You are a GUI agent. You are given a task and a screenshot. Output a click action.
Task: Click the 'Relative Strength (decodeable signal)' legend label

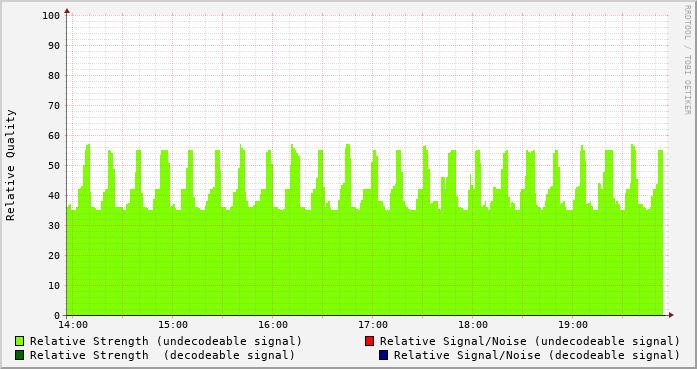(x=162, y=356)
